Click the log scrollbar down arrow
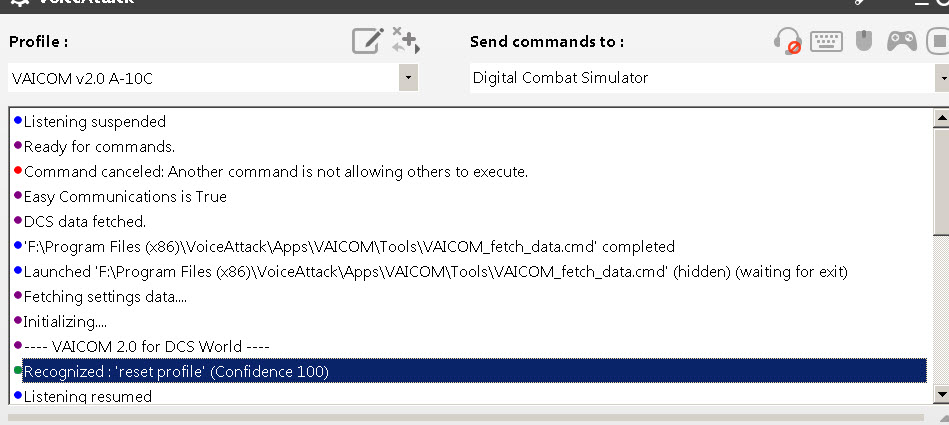 pyautogui.click(x=941, y=395)
